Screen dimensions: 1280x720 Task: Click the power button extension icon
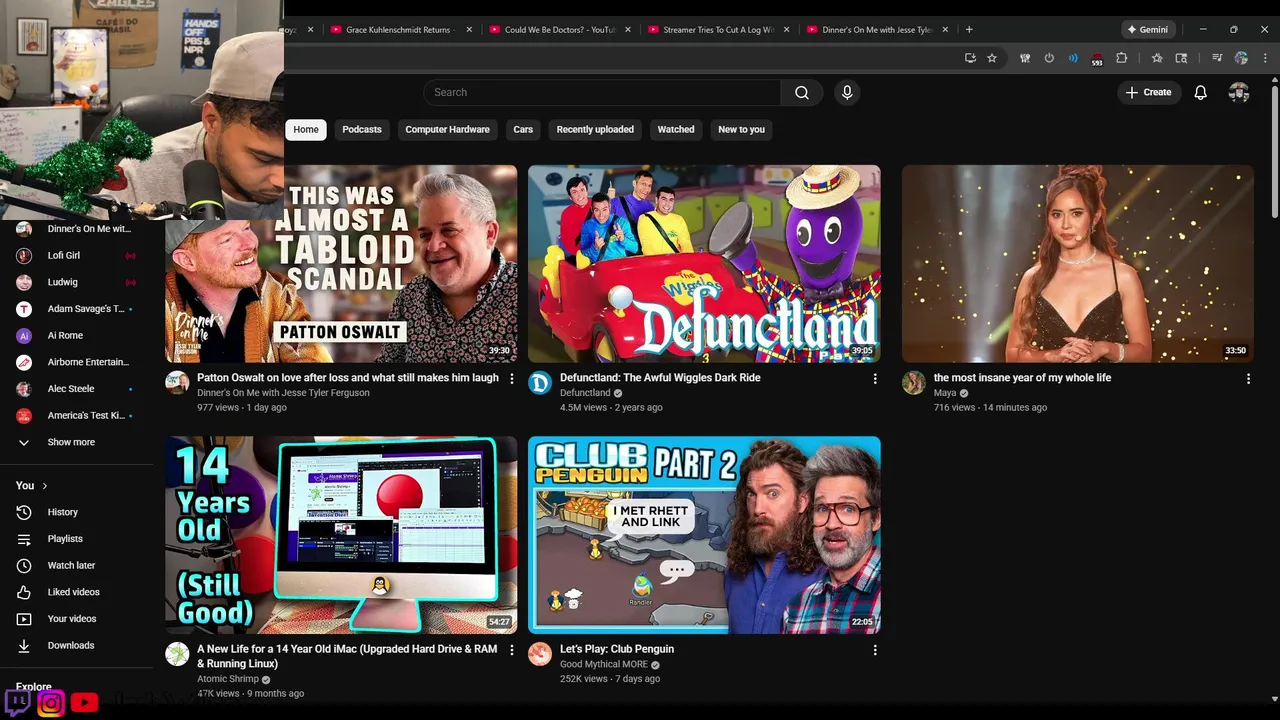coord(1049,58)
